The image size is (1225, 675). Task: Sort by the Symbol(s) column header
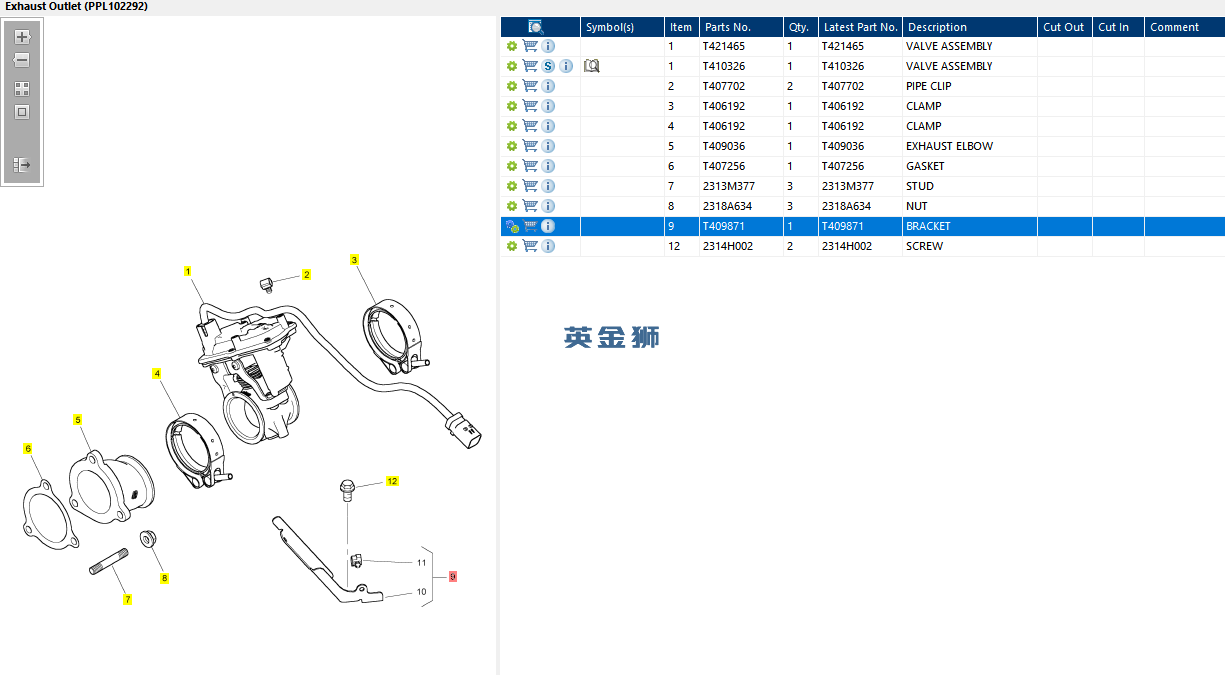click(x=622, y=27)
